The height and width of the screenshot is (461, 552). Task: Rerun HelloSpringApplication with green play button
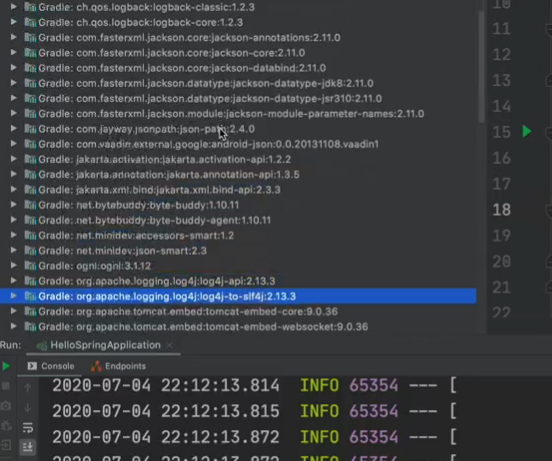pos(6,366)
